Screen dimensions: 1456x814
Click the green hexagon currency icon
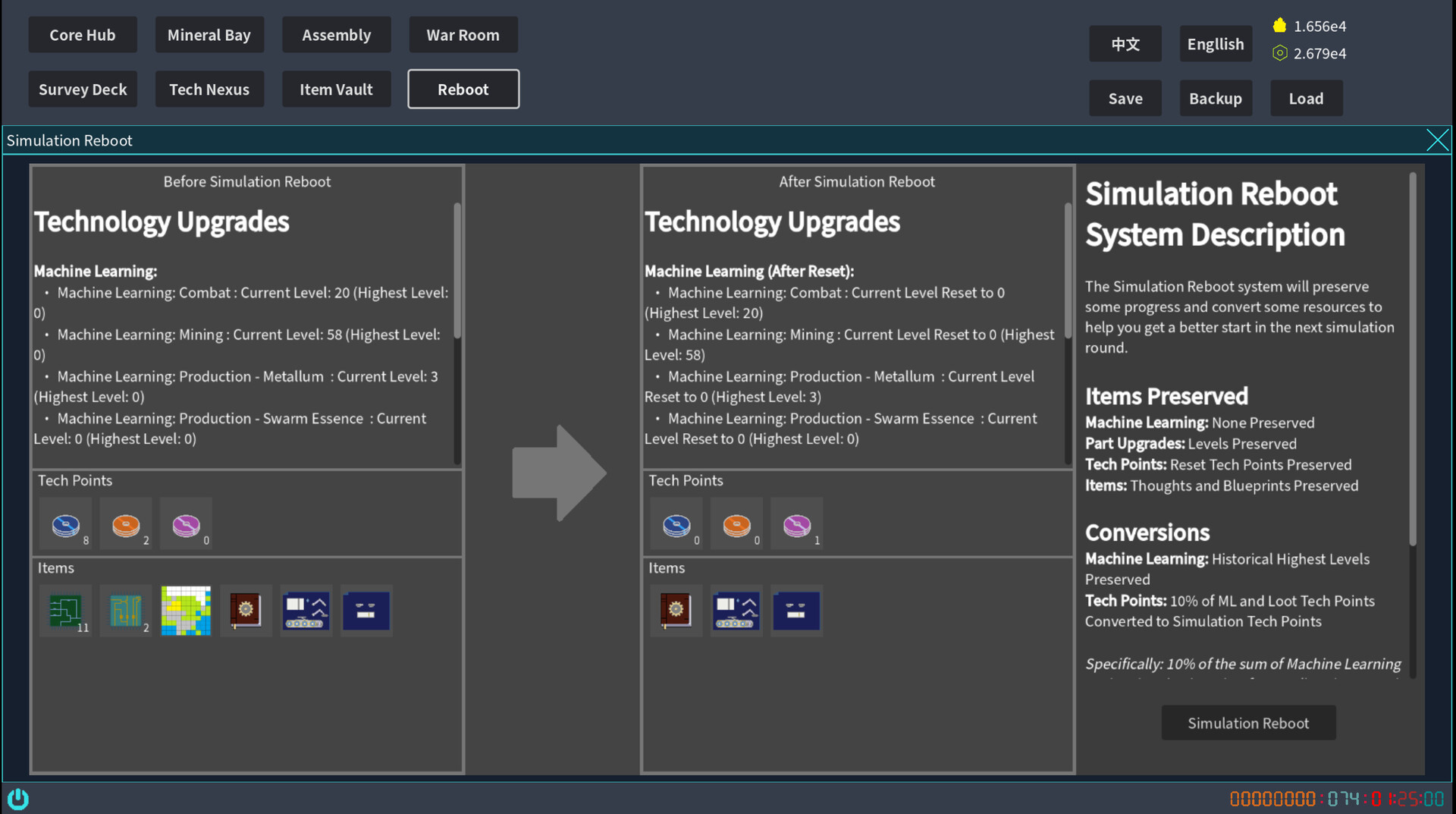[x=1281, y=53]
